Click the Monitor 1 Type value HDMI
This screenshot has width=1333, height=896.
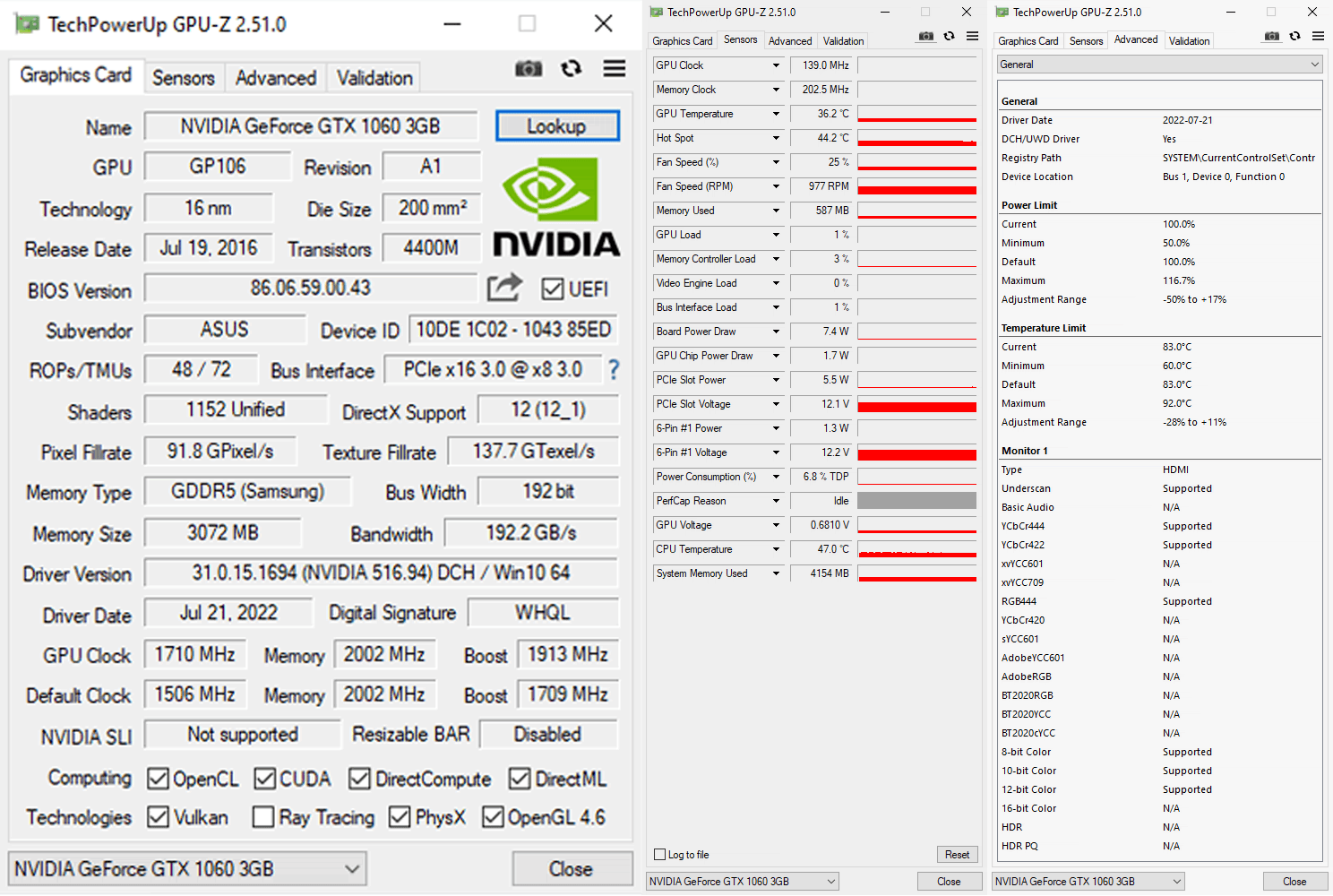click(x=1175, y=470)
